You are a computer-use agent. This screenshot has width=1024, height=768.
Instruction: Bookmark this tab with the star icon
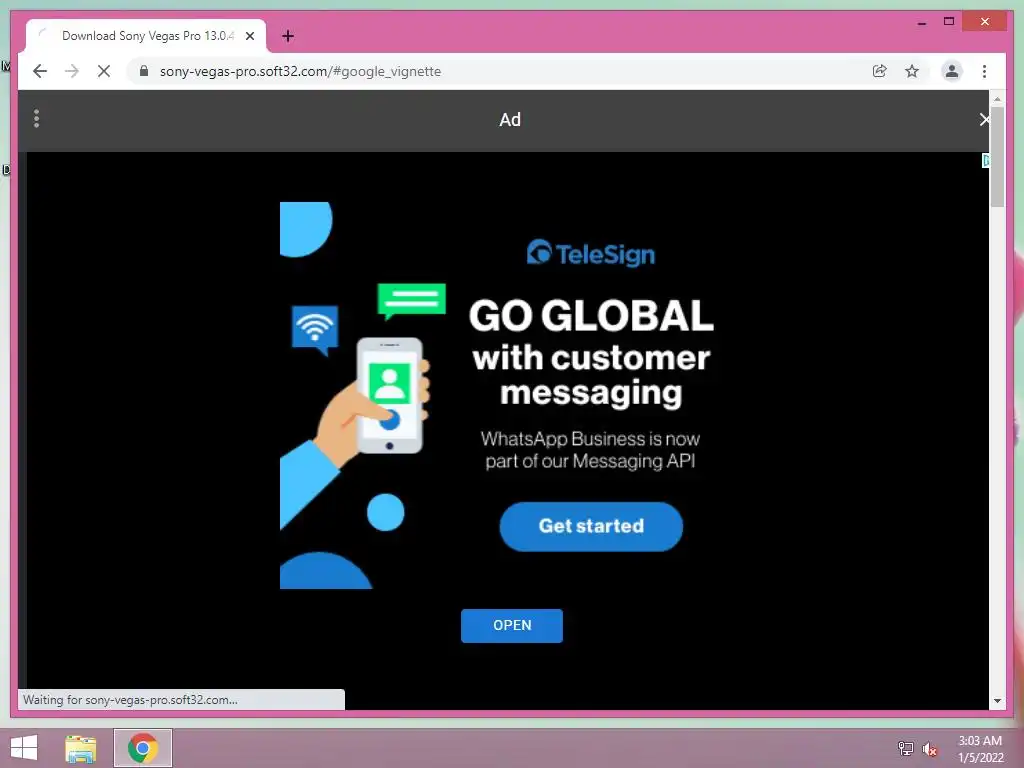[x=912, y=71]
